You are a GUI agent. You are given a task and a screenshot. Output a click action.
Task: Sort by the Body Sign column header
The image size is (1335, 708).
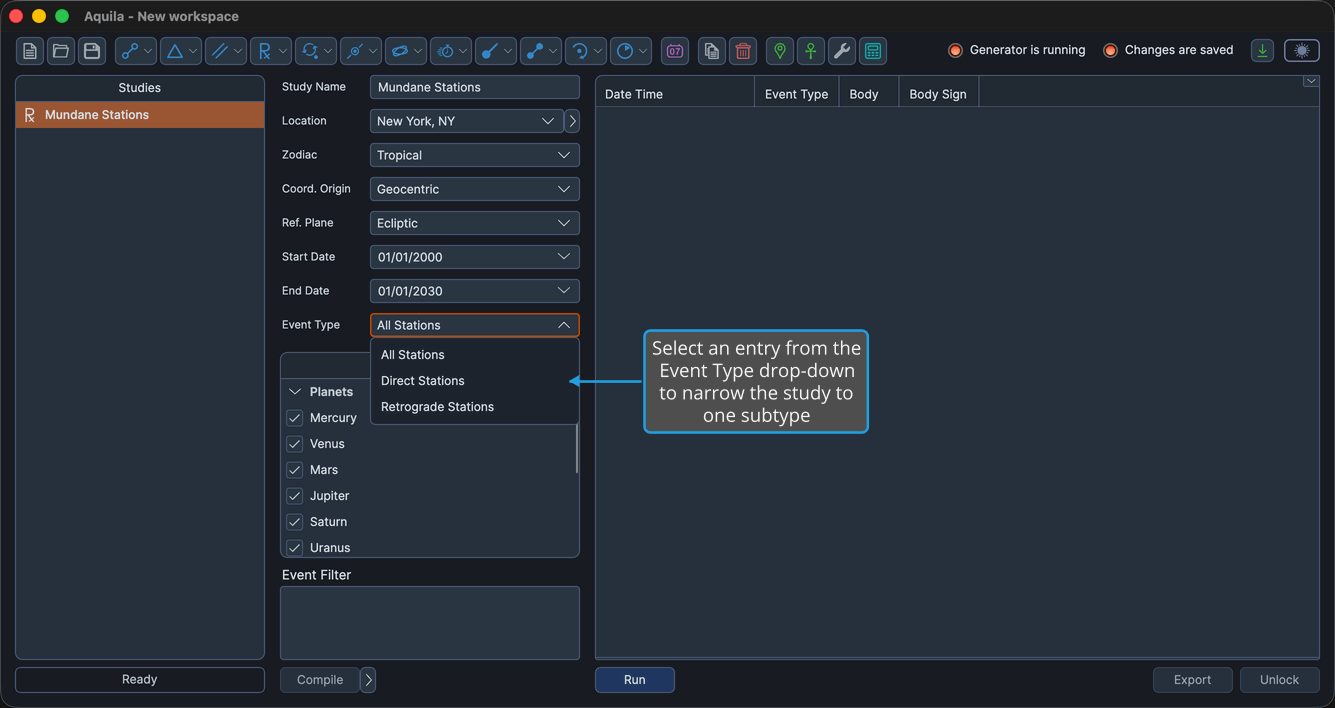click(938, 94)
